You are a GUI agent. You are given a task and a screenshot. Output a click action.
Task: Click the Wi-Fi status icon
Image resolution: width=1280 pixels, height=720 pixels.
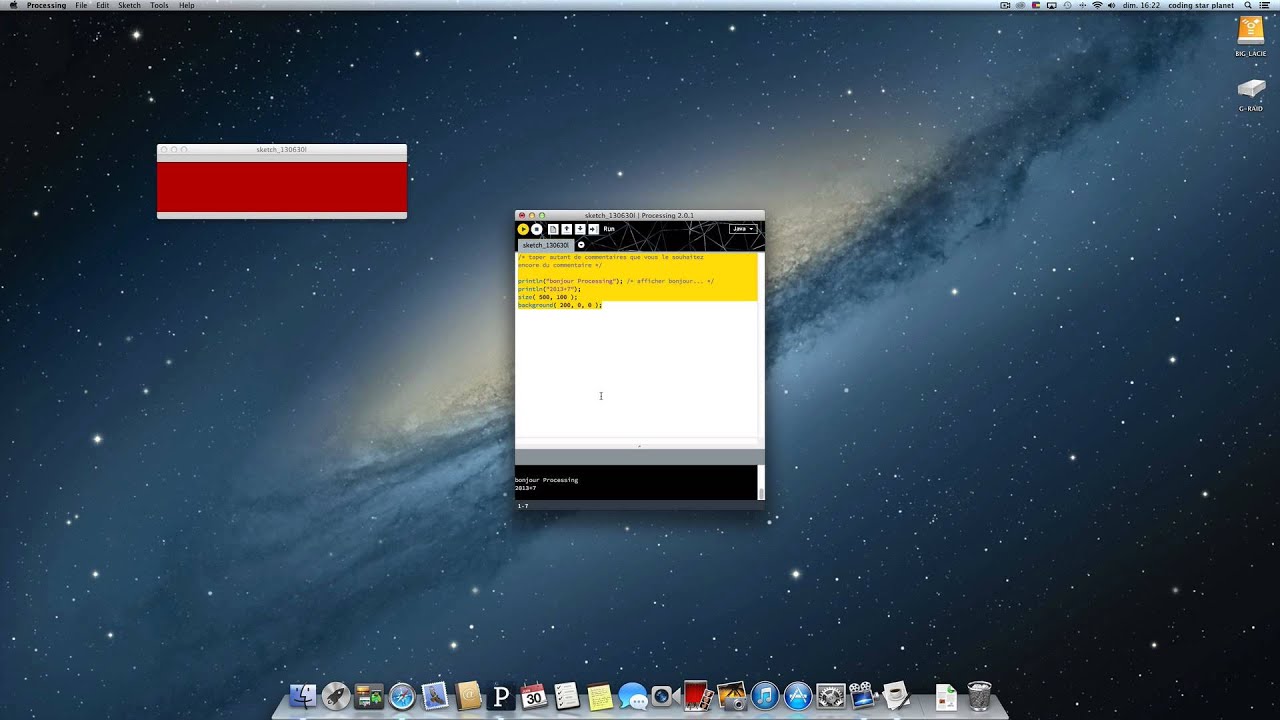(1097, 5)
